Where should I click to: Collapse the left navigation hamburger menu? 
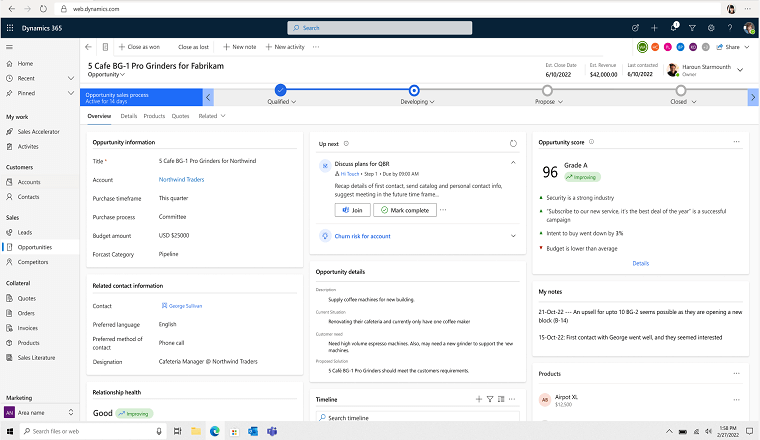pos(10,47)
